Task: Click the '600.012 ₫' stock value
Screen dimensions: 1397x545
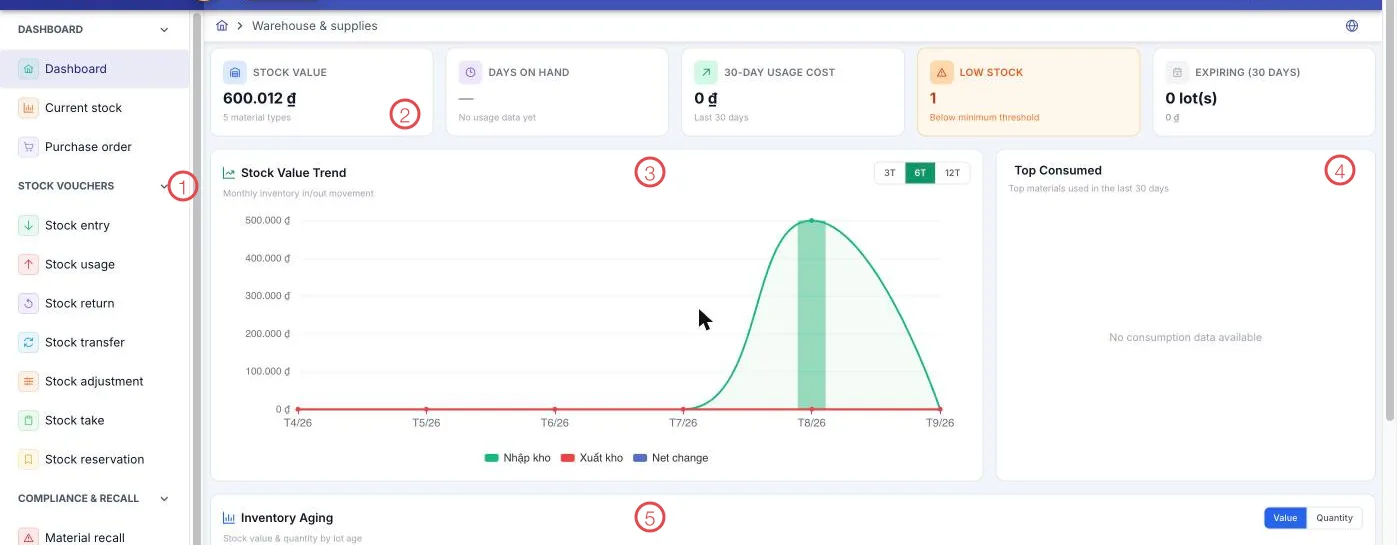Action: pos(259,98)
